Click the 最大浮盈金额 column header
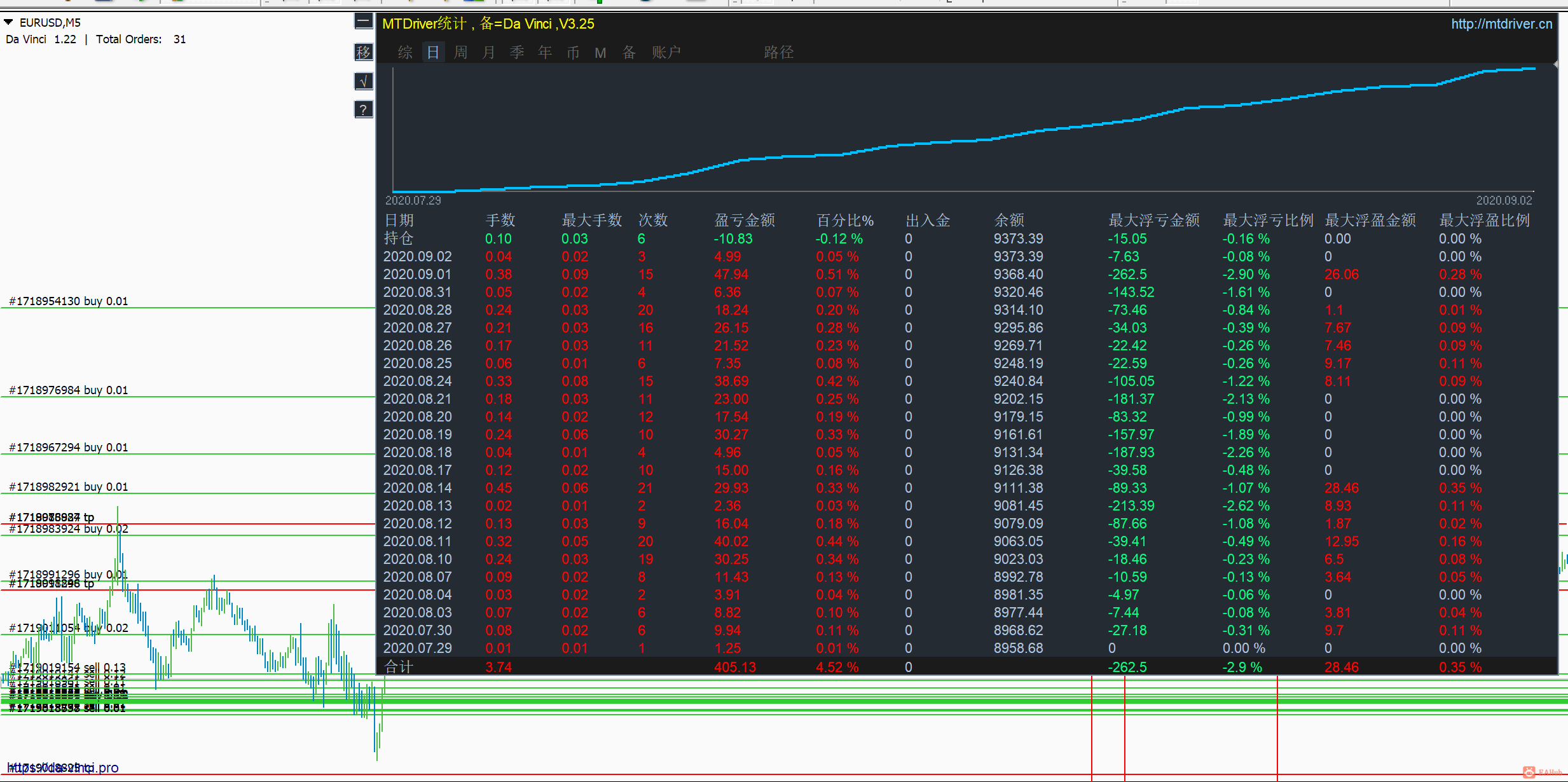The width and height of the screenshot is (1568, 782). 1370,220
